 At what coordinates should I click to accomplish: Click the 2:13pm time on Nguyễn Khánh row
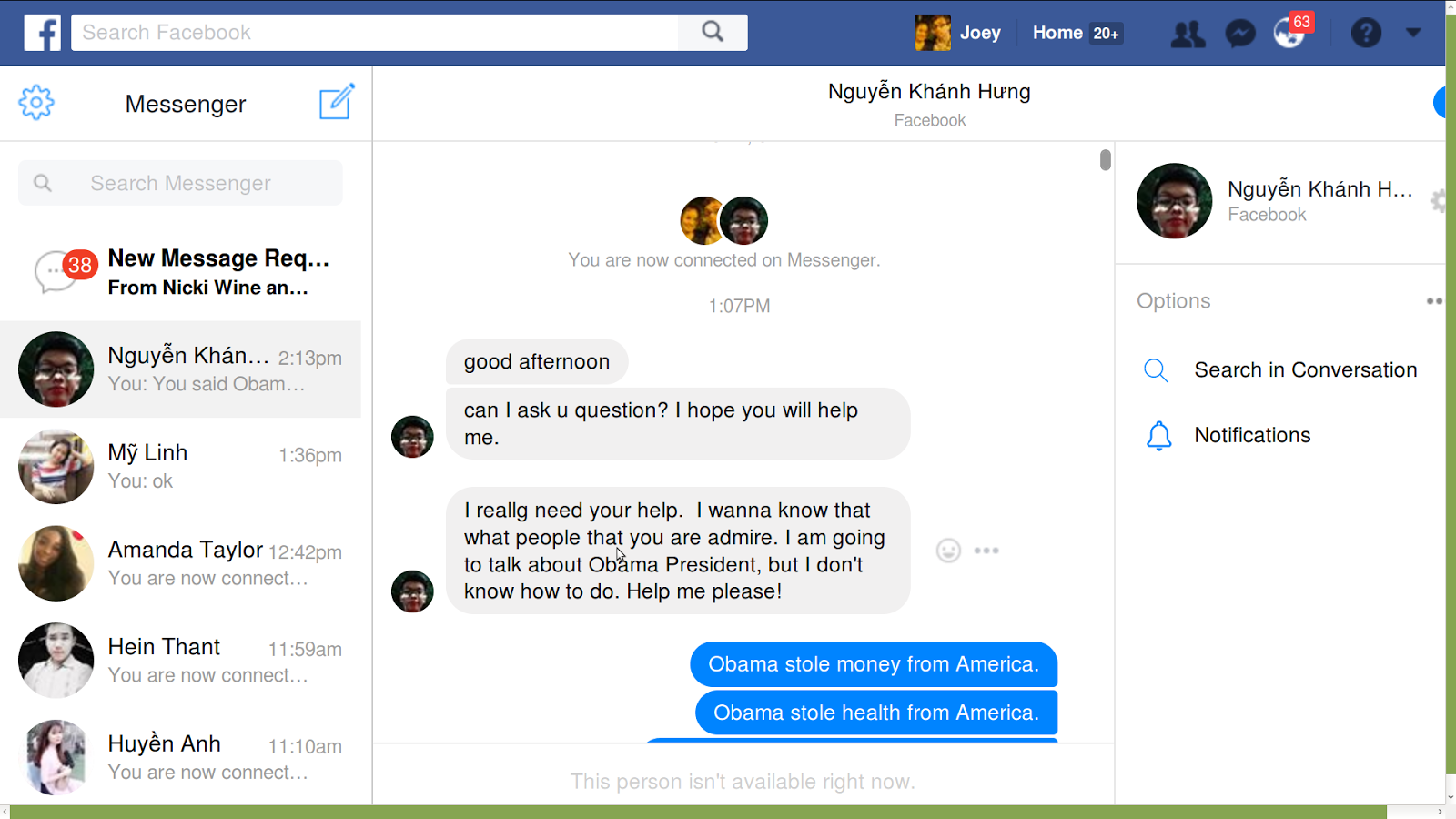[310, 359]
